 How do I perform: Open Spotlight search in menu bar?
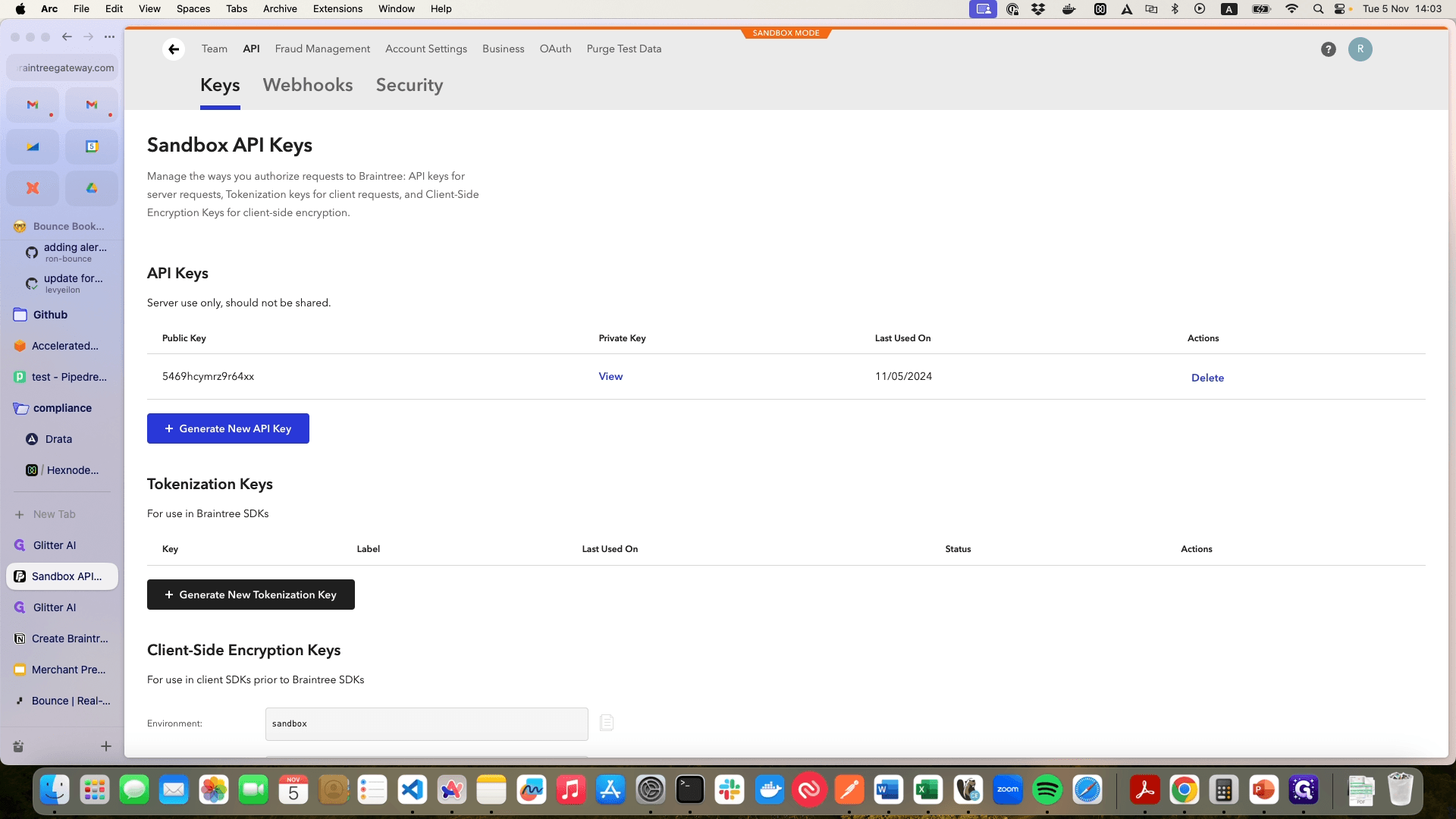(x=1318, y=9)
